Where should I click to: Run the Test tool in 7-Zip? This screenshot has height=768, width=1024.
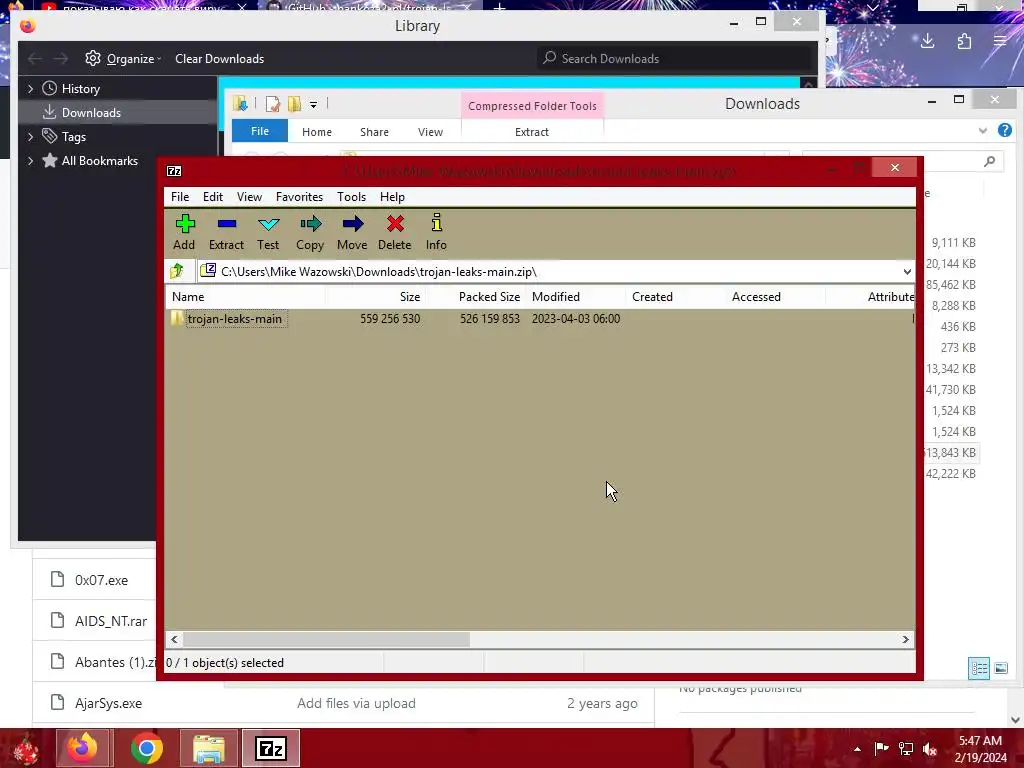(268, 232)
